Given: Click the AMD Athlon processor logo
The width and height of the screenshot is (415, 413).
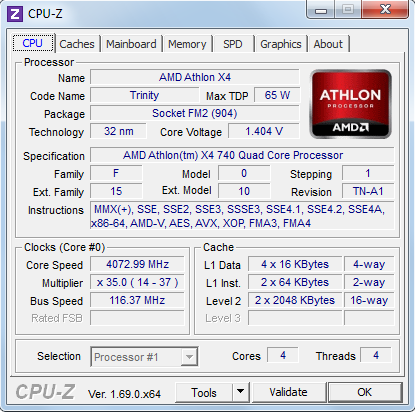Looking at the screenshot, I should click(350, 104).
